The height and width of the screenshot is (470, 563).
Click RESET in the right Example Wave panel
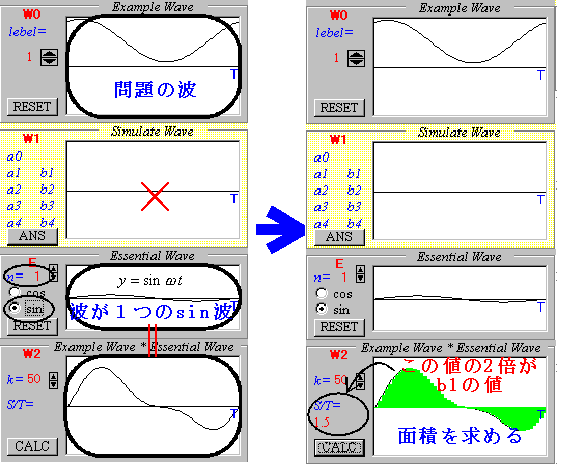339,108
